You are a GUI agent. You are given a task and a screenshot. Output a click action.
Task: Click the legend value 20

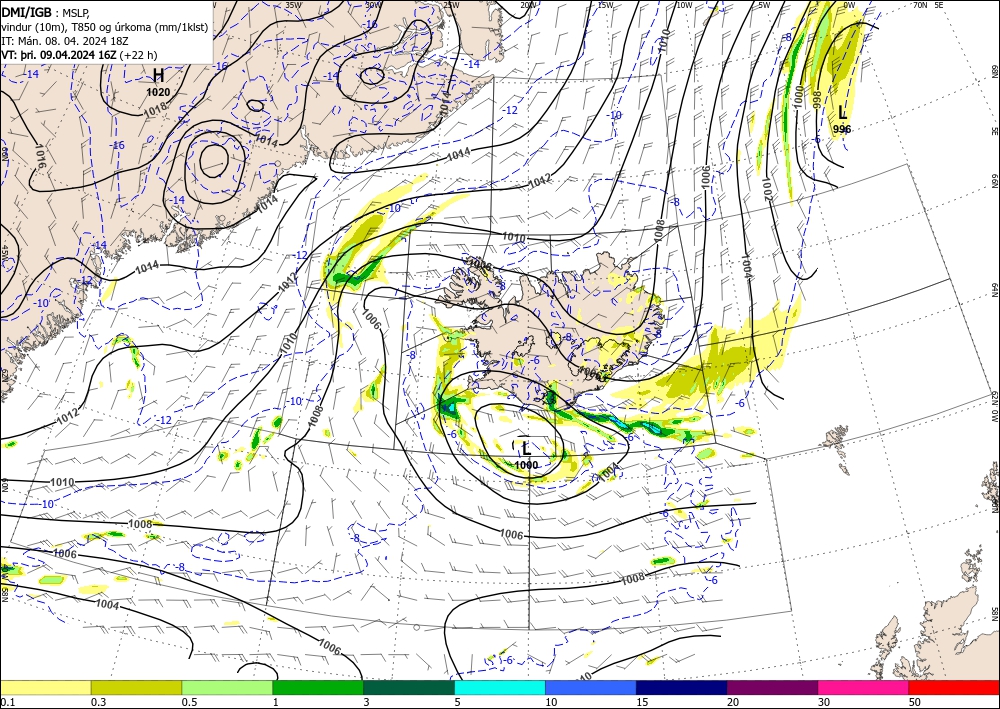pos(733,702)
